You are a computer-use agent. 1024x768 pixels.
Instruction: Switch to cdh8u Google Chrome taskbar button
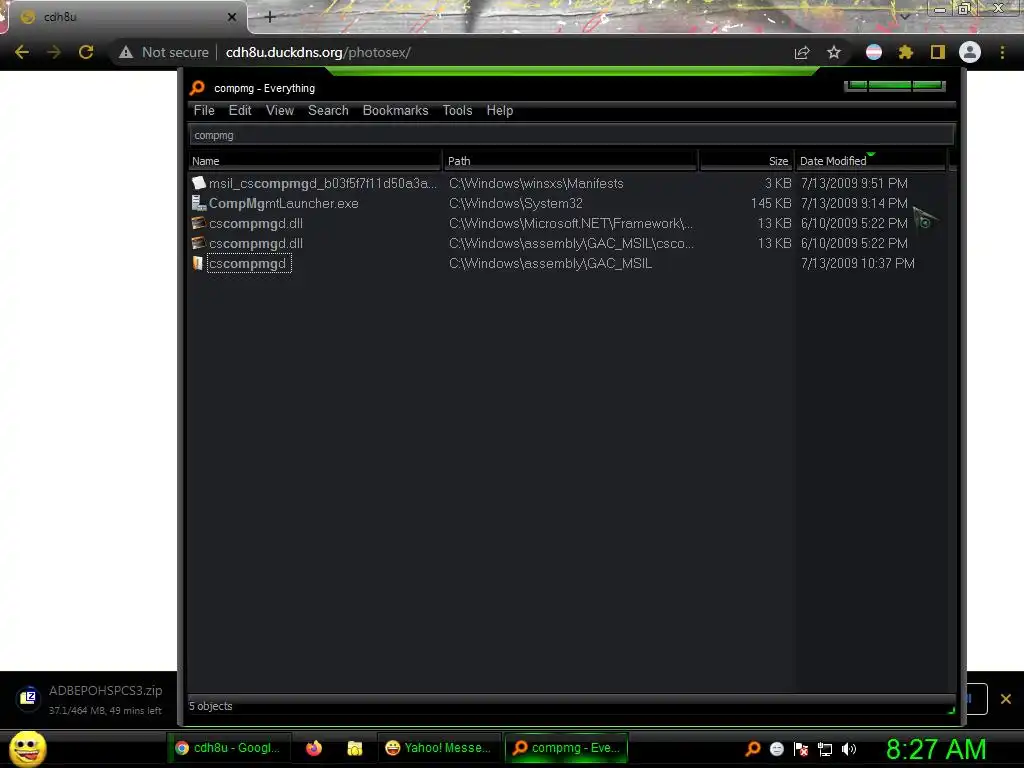point(227,748)
